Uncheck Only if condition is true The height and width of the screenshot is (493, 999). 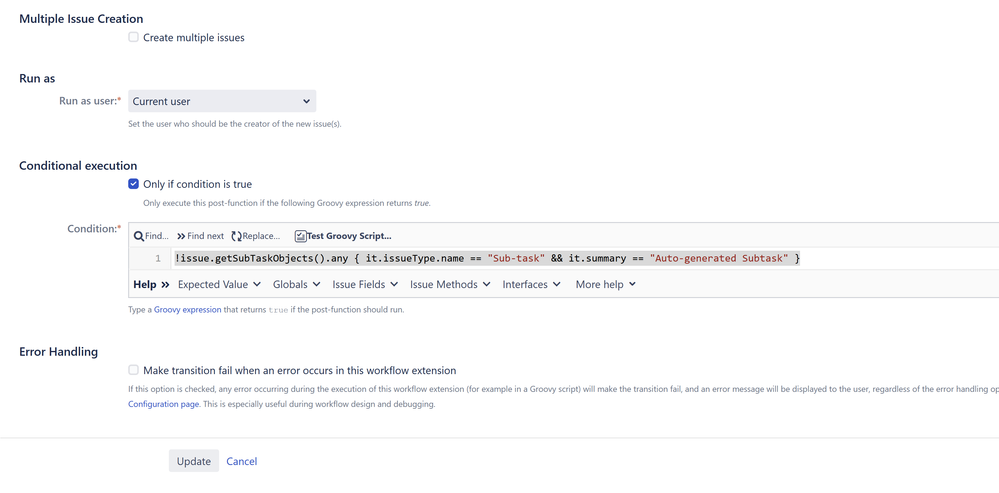tap(133, 184)
